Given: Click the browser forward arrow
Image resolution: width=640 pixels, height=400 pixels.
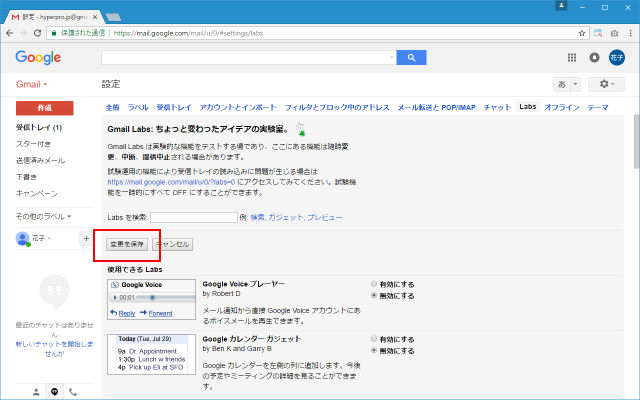Looking at the screenshot, I should tap(23, 33).
